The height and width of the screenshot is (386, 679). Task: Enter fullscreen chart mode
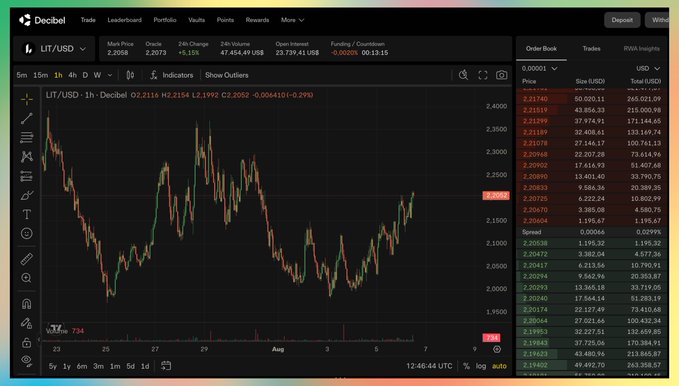point(482,75)
